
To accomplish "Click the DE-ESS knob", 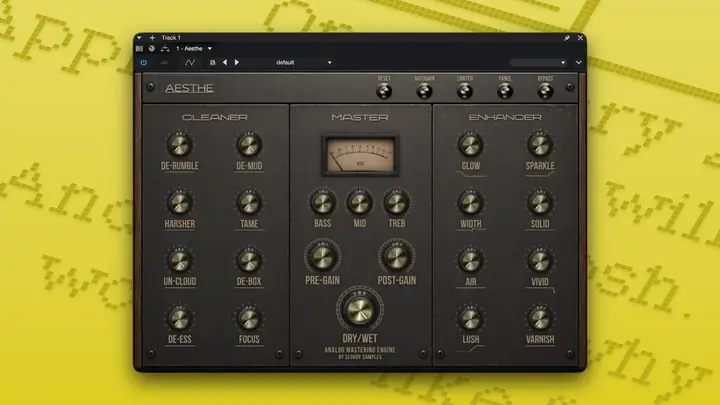I will click(x=180, y=318).
